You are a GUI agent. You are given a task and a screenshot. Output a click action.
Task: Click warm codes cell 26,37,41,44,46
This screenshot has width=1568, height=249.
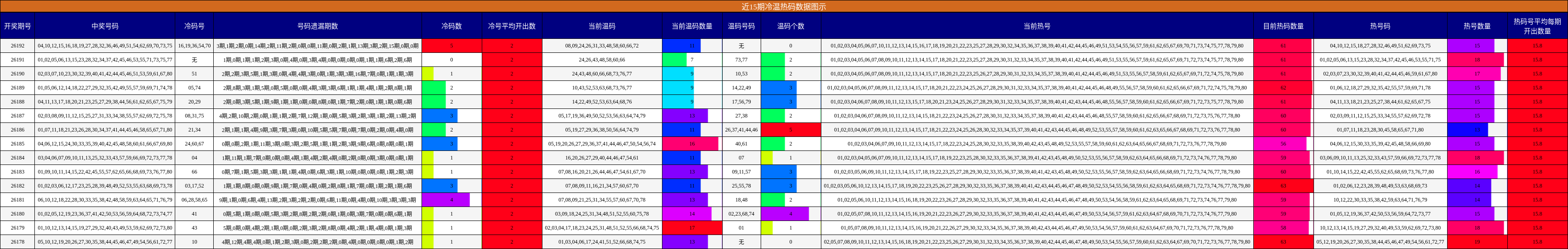pos(741,129)
